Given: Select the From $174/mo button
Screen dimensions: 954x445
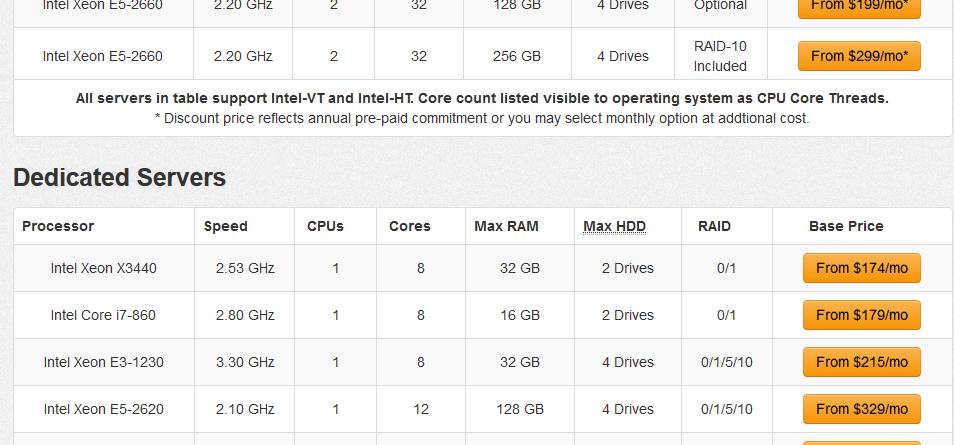Looking at the screenshot, I should (862, 268).
